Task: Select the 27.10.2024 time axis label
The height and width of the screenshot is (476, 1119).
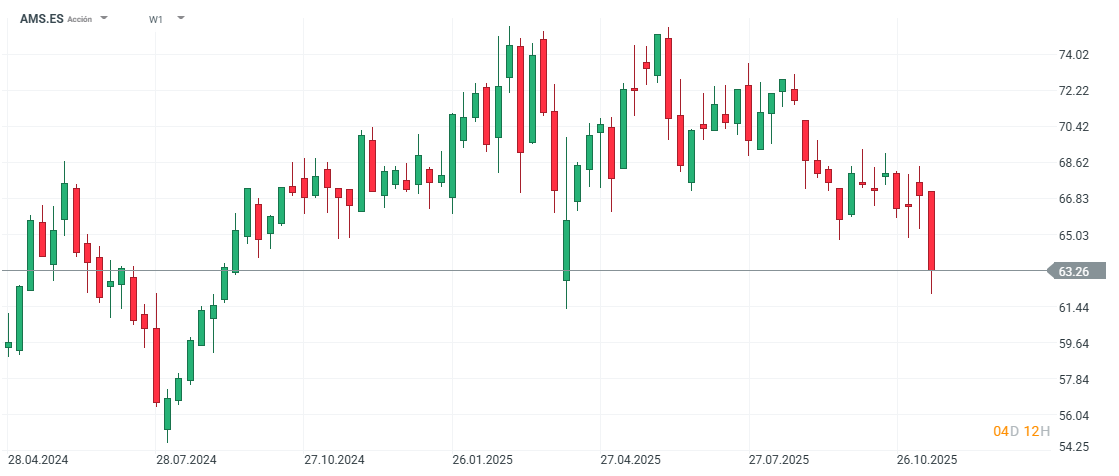Action: [334, 460]
